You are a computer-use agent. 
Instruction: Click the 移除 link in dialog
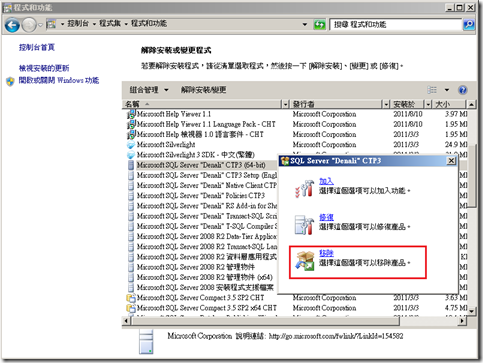[x=326, y=253]
